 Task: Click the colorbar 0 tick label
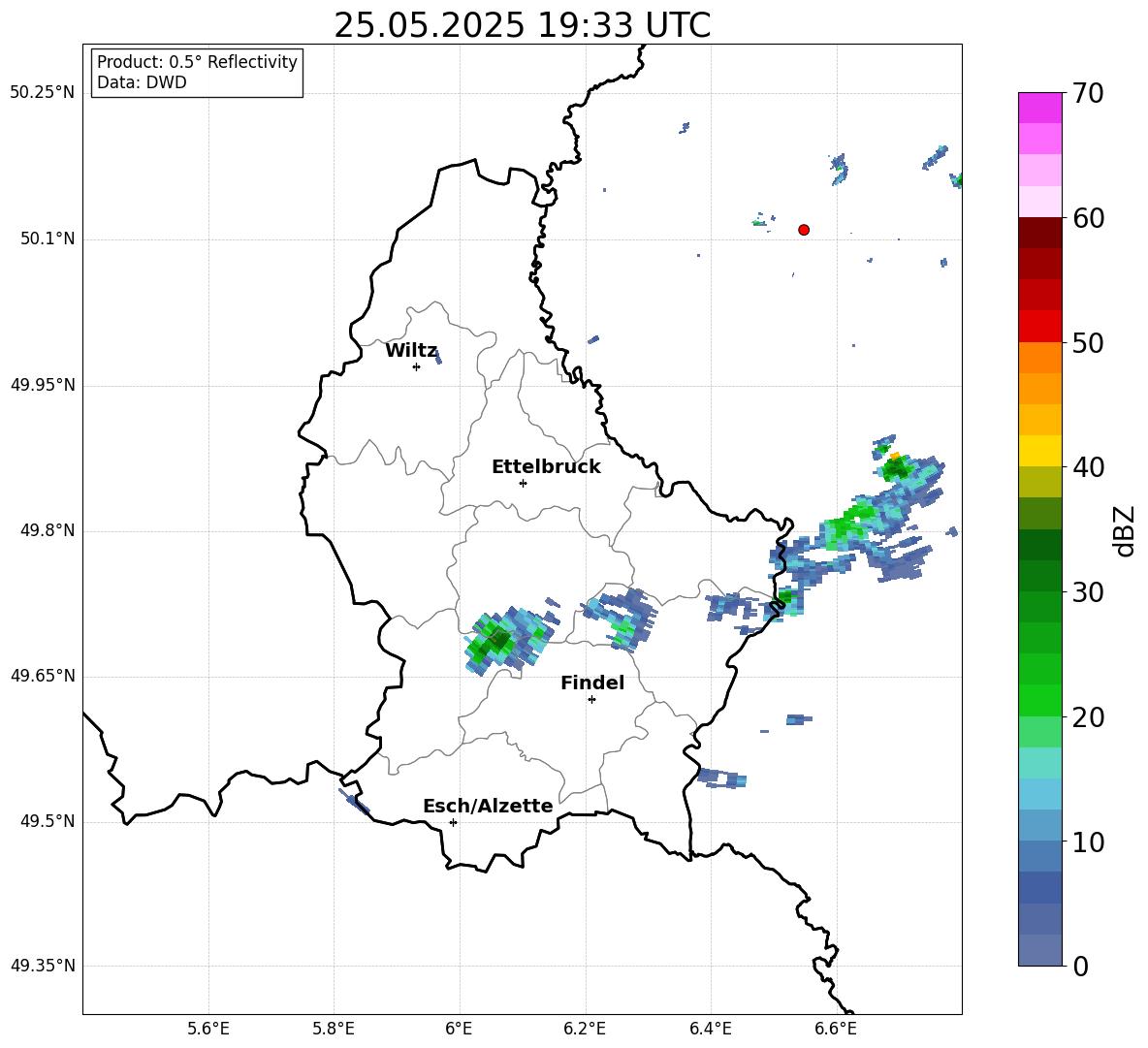point(1080,966)
